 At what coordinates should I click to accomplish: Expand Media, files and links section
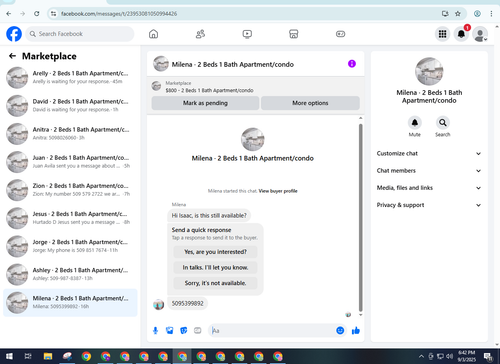[429, 188]
